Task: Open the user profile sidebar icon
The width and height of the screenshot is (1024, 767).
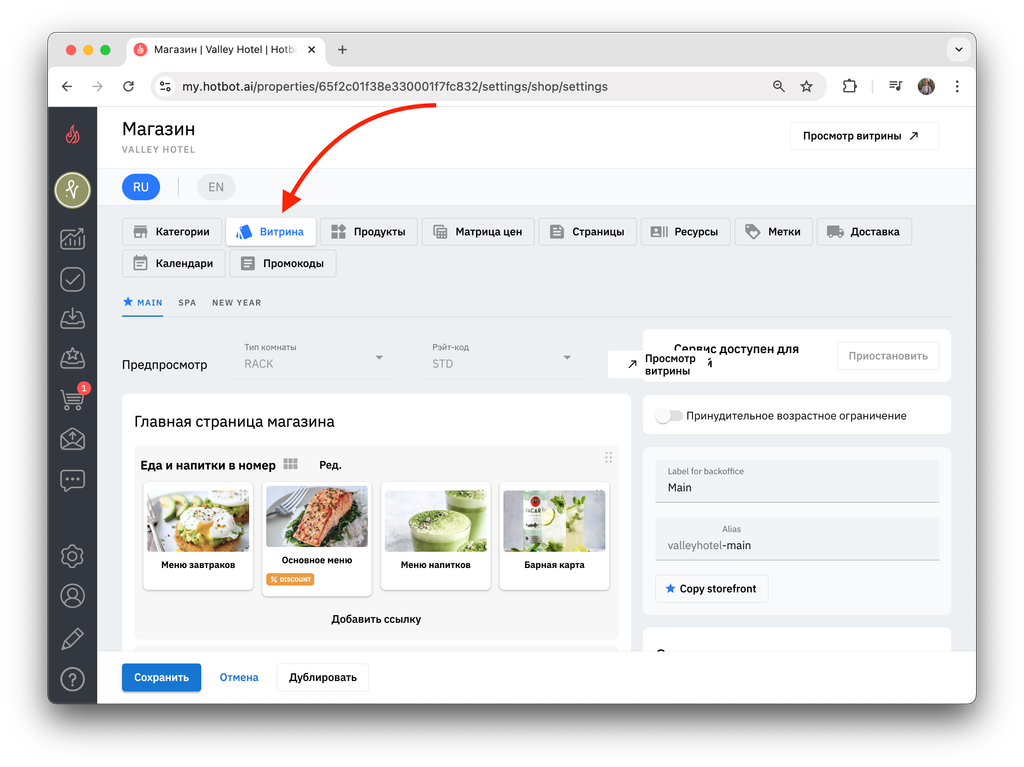Action: (x=72, y=596)
